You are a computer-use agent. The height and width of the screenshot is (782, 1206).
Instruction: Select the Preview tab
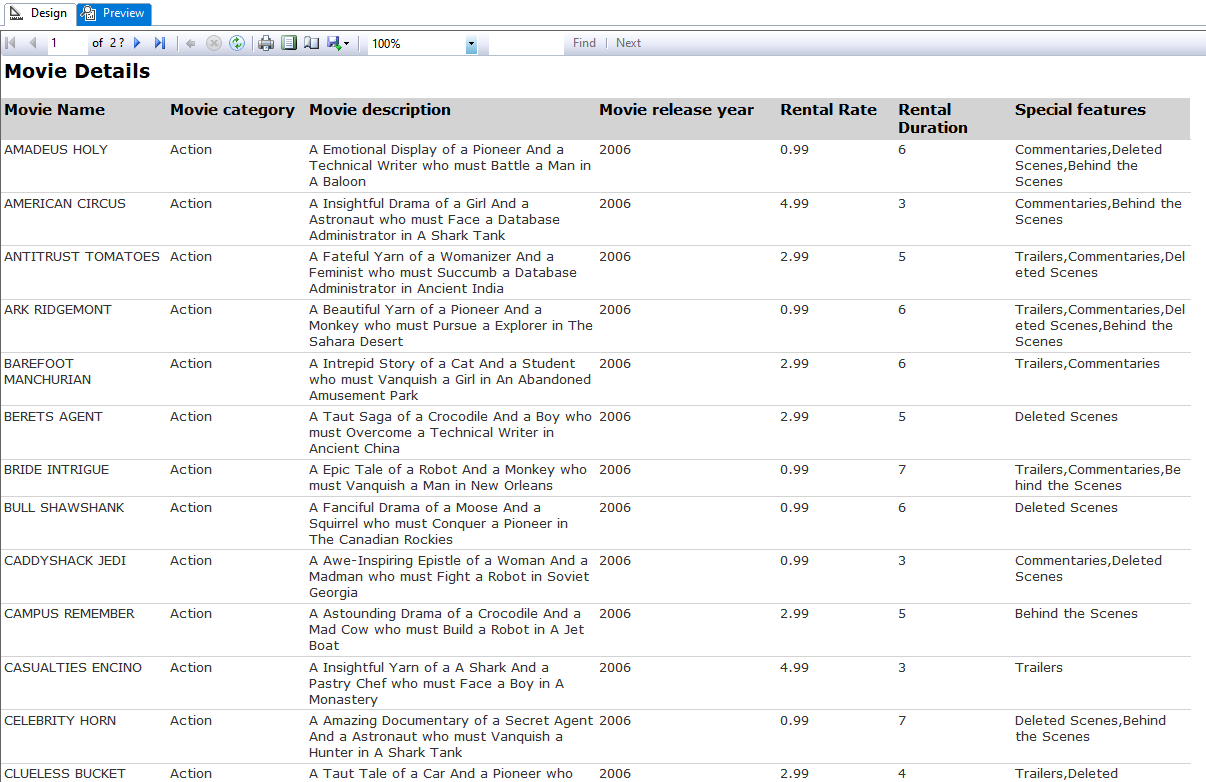tap(114, 13)
